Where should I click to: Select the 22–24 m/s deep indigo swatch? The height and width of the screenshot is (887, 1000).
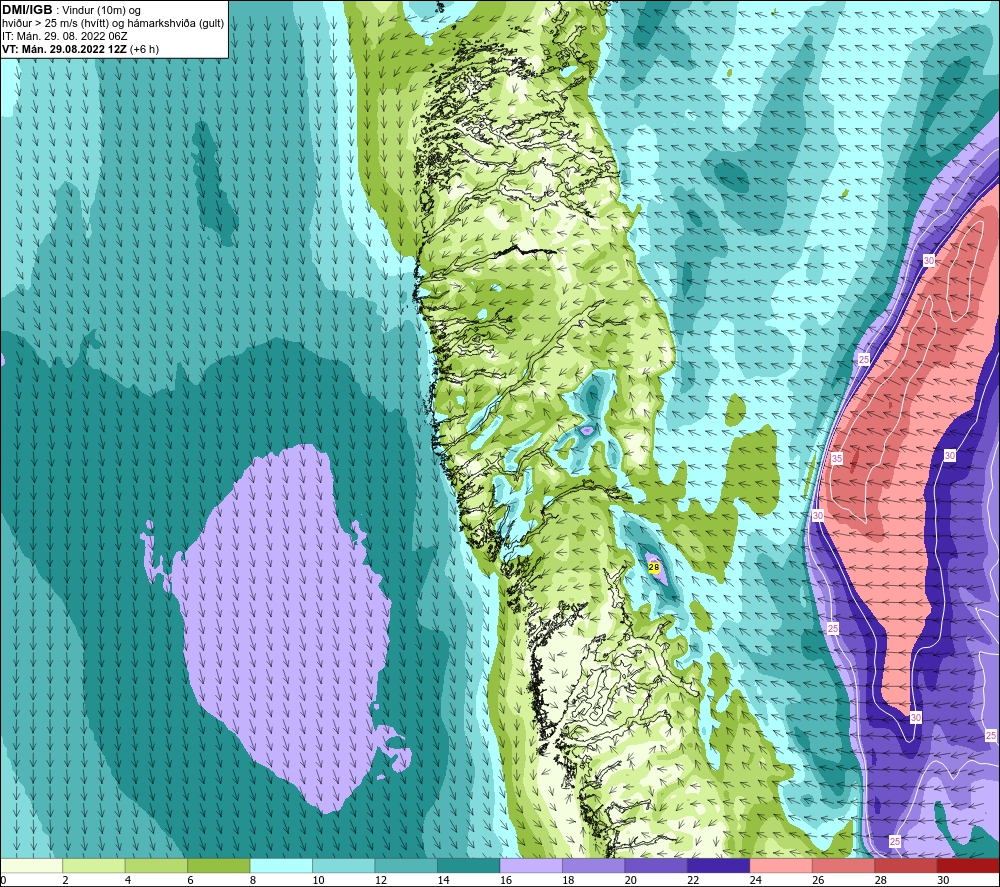pos(719,865)
